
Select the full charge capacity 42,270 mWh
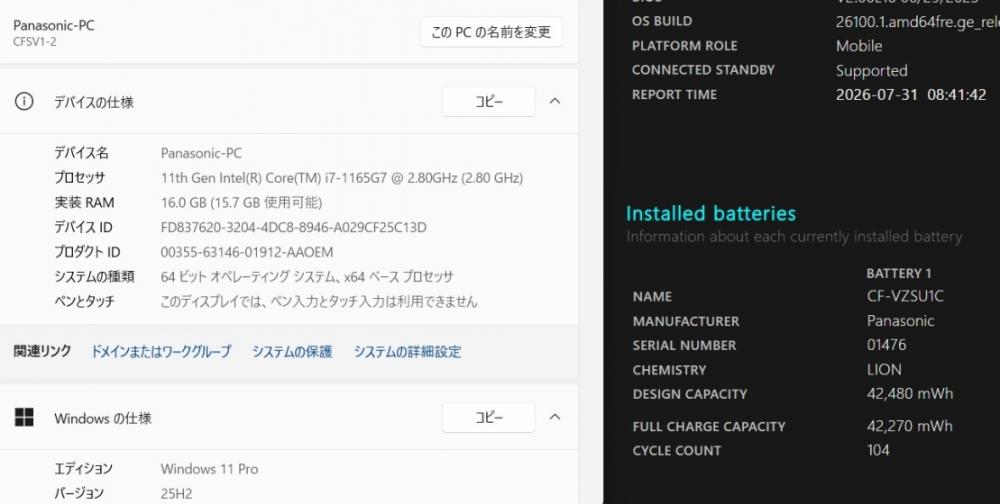click(x=909, y=426)
